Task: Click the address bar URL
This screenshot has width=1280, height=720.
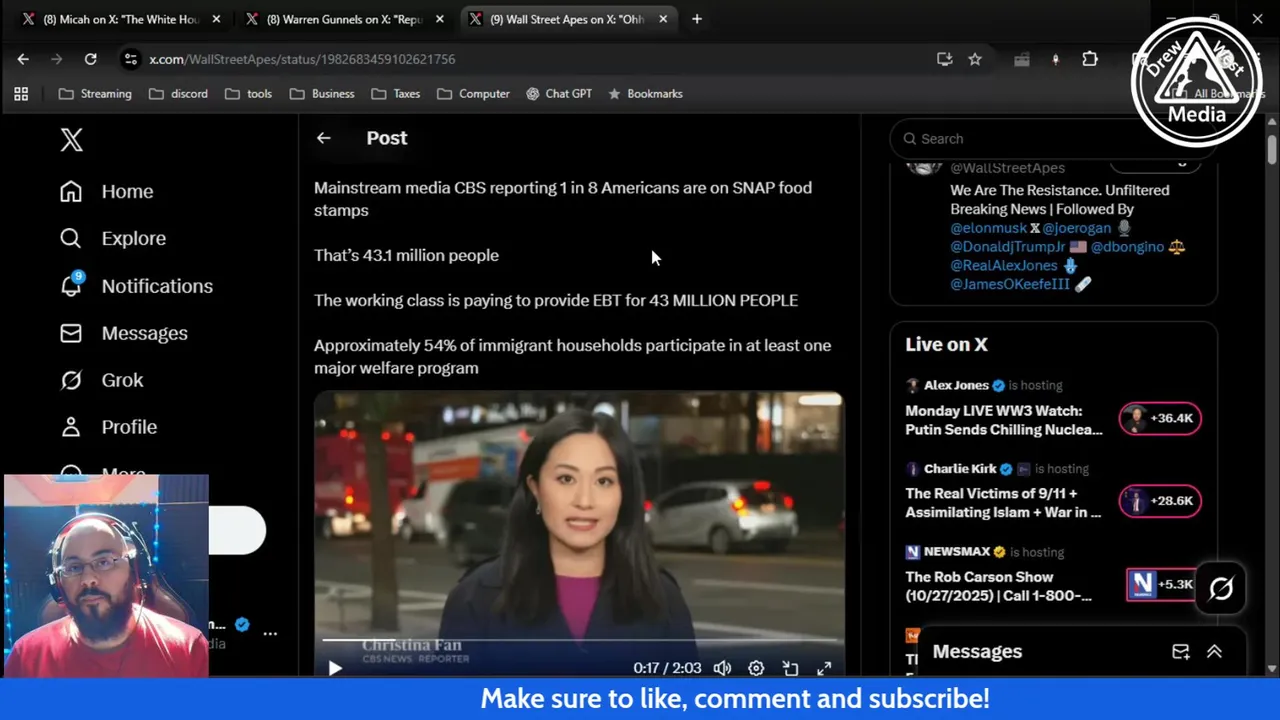Action: coord(302,59)
